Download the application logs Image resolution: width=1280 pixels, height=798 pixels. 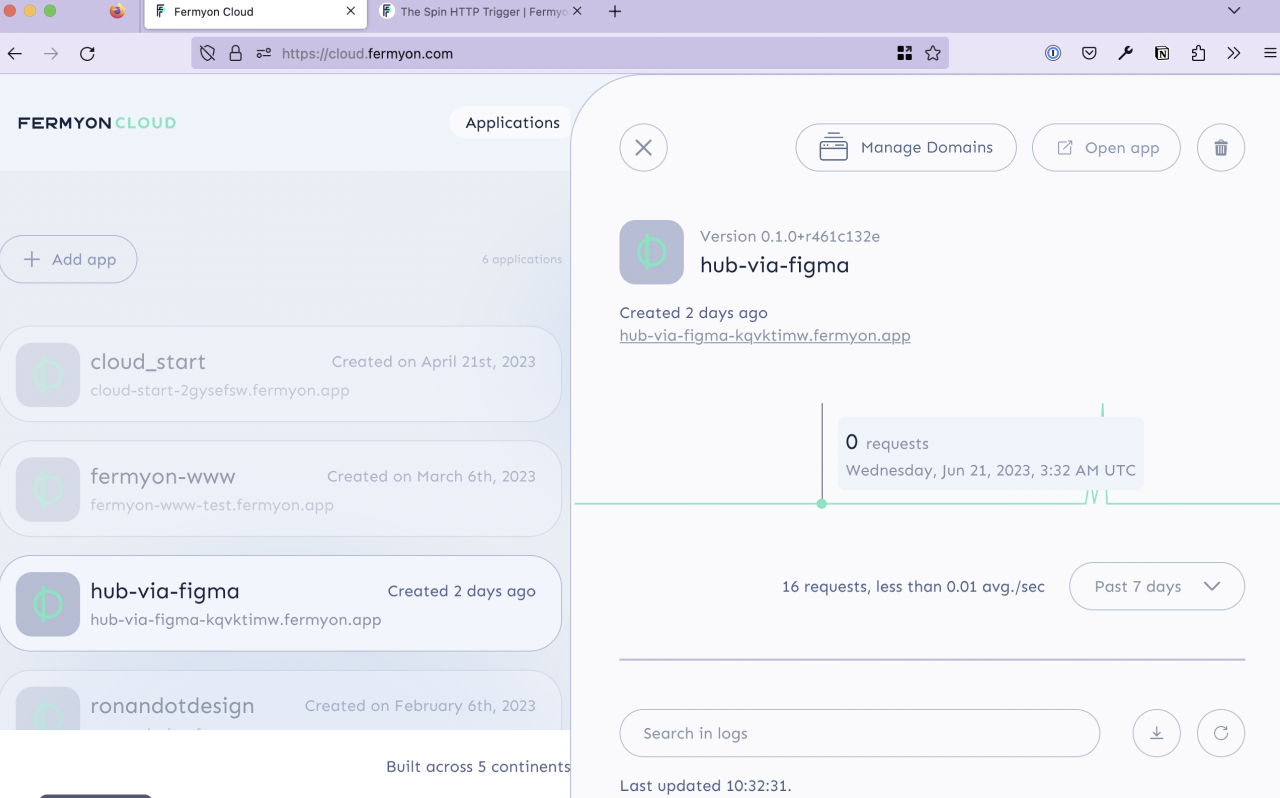tap(1156, 733)
